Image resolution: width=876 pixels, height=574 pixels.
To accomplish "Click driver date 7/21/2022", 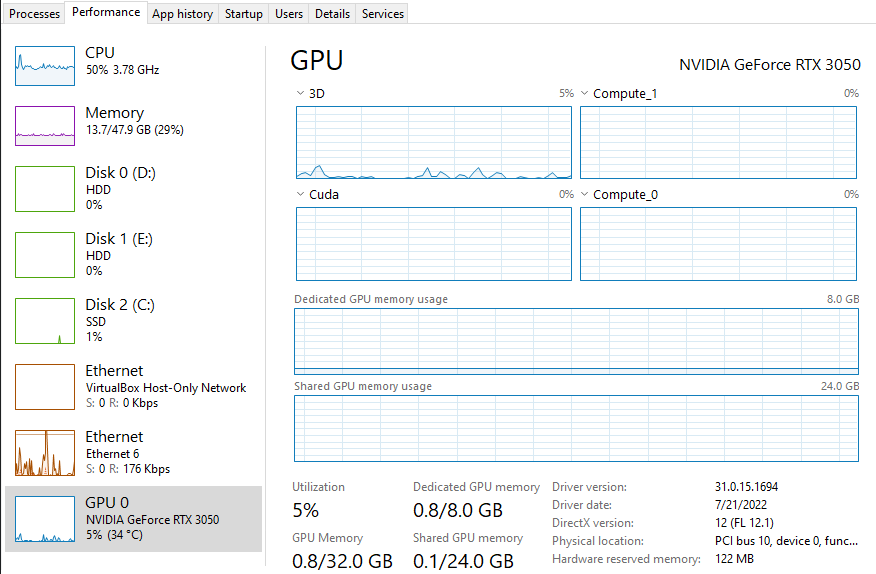I will click(741, 505).
